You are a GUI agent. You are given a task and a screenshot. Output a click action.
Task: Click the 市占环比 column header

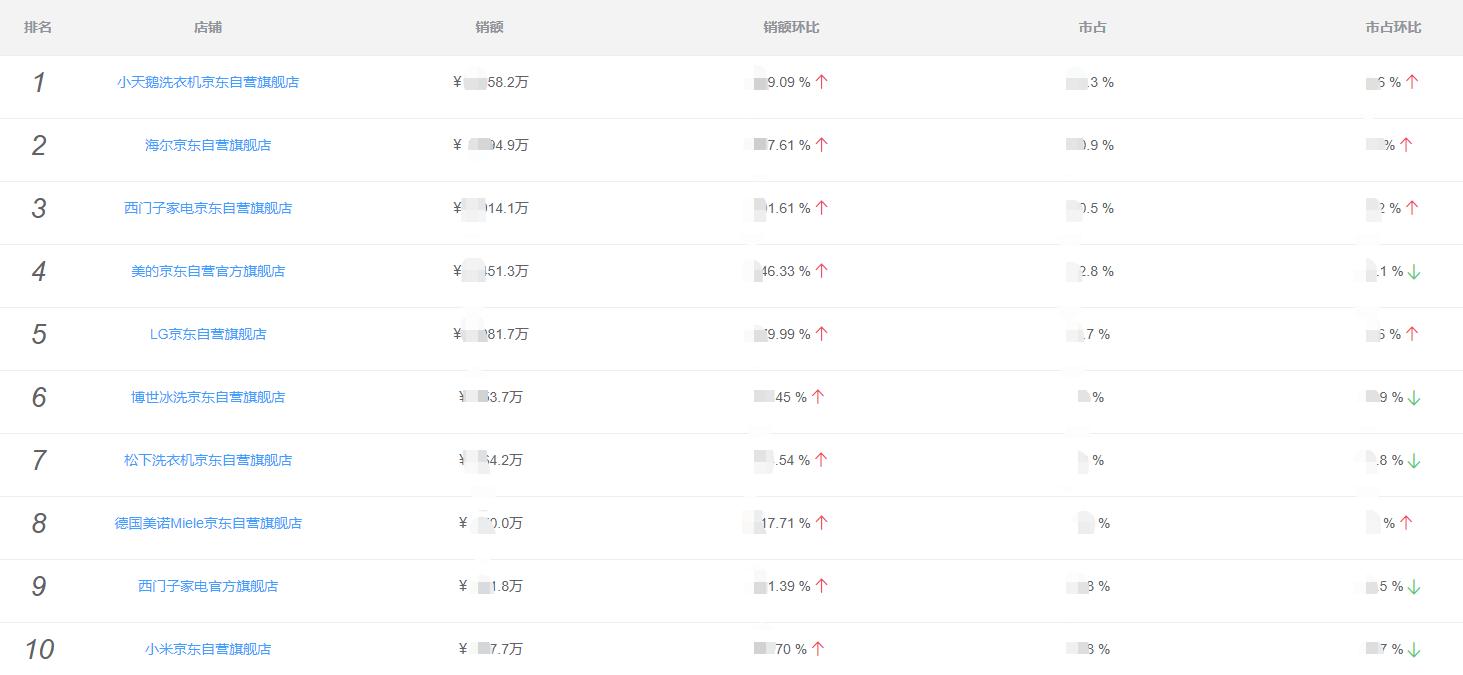[1393, 27]
